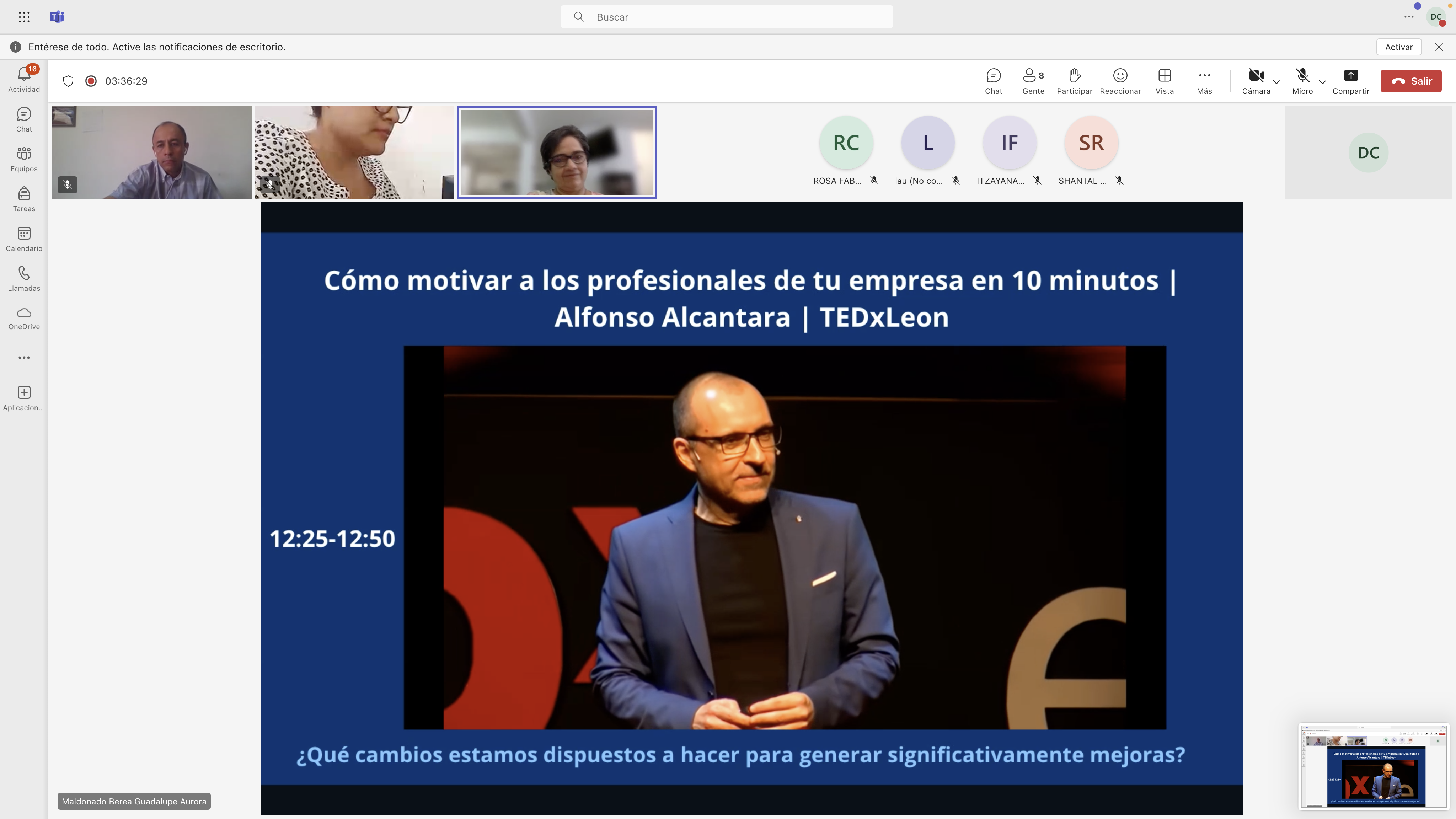Click muted mic icon beside SHANTAL

pos(1119,181)
